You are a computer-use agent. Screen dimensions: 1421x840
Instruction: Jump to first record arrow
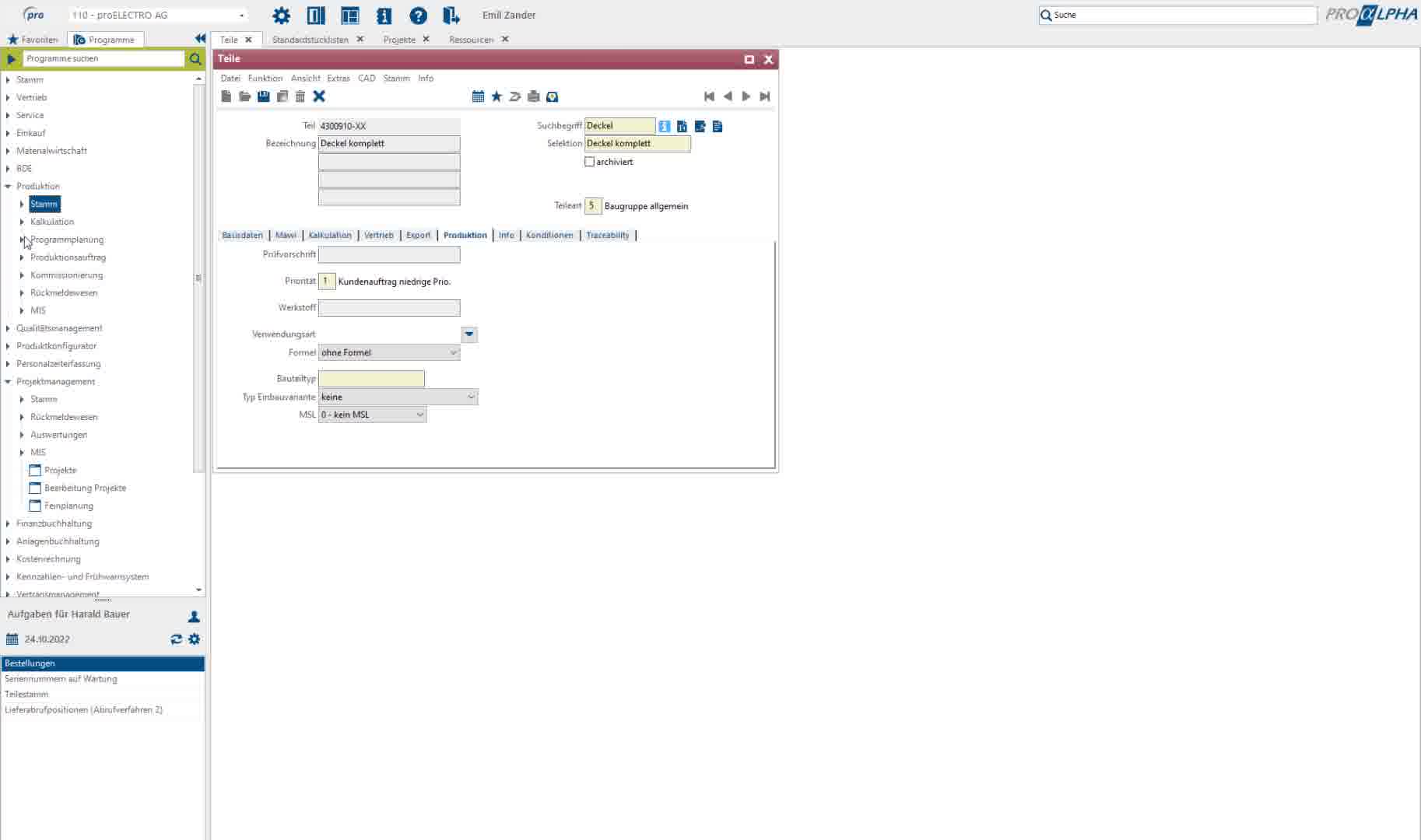pyautogui.click(x=709, y=96)
